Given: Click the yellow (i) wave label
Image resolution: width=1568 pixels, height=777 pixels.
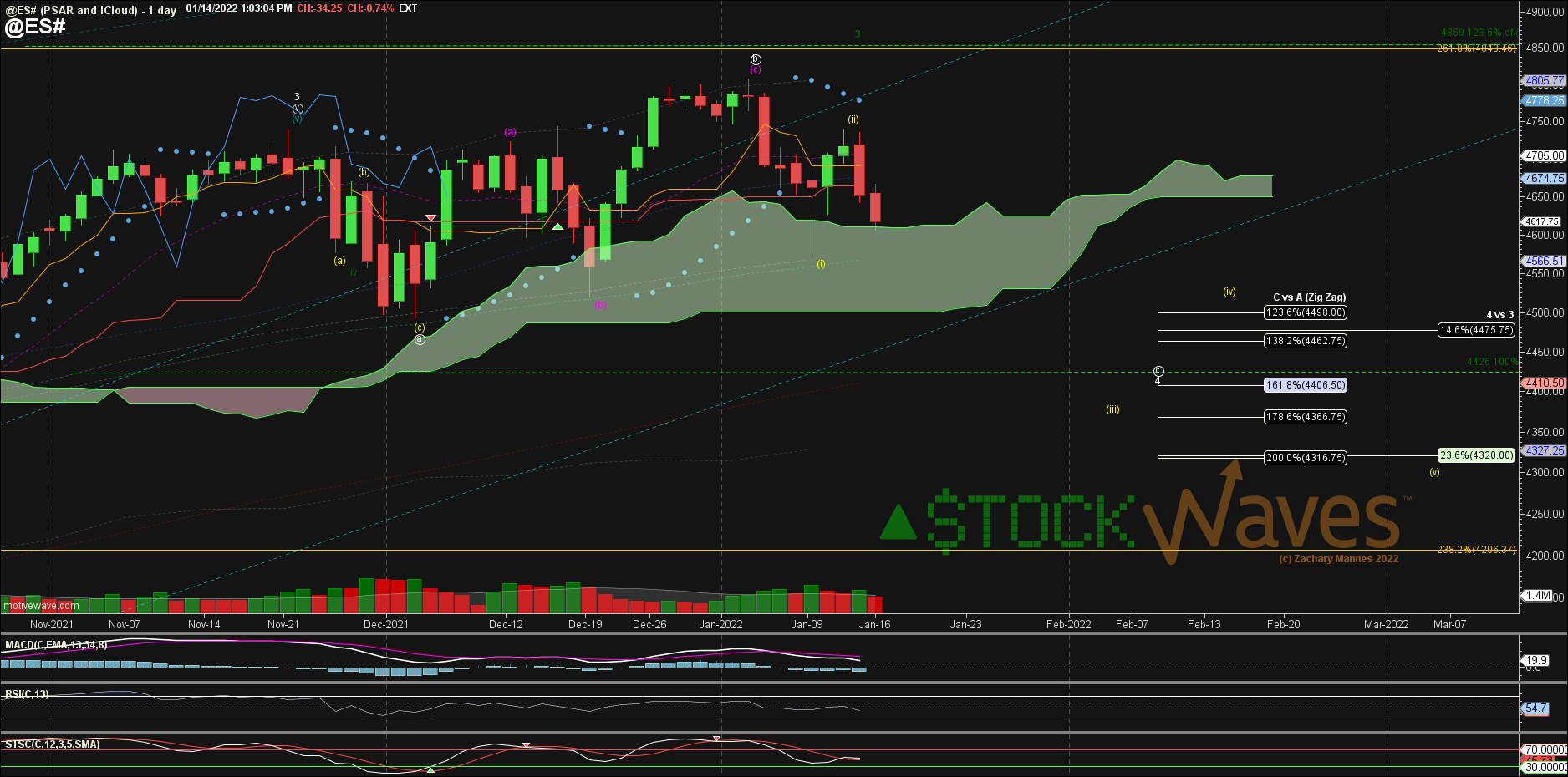Looking at the screenshot, I should 821,264.
